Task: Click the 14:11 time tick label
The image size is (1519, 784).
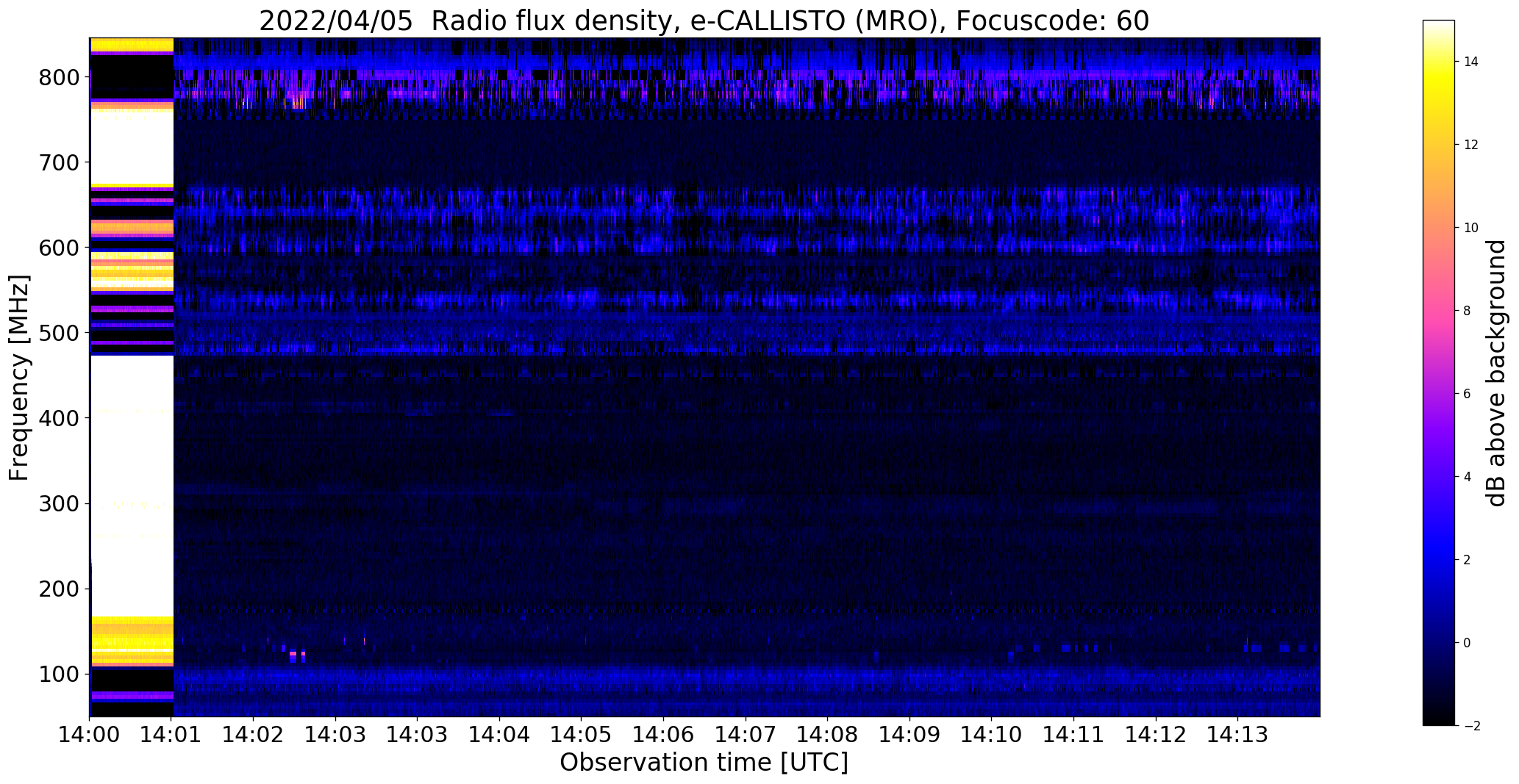Action: click(1073, 734)
